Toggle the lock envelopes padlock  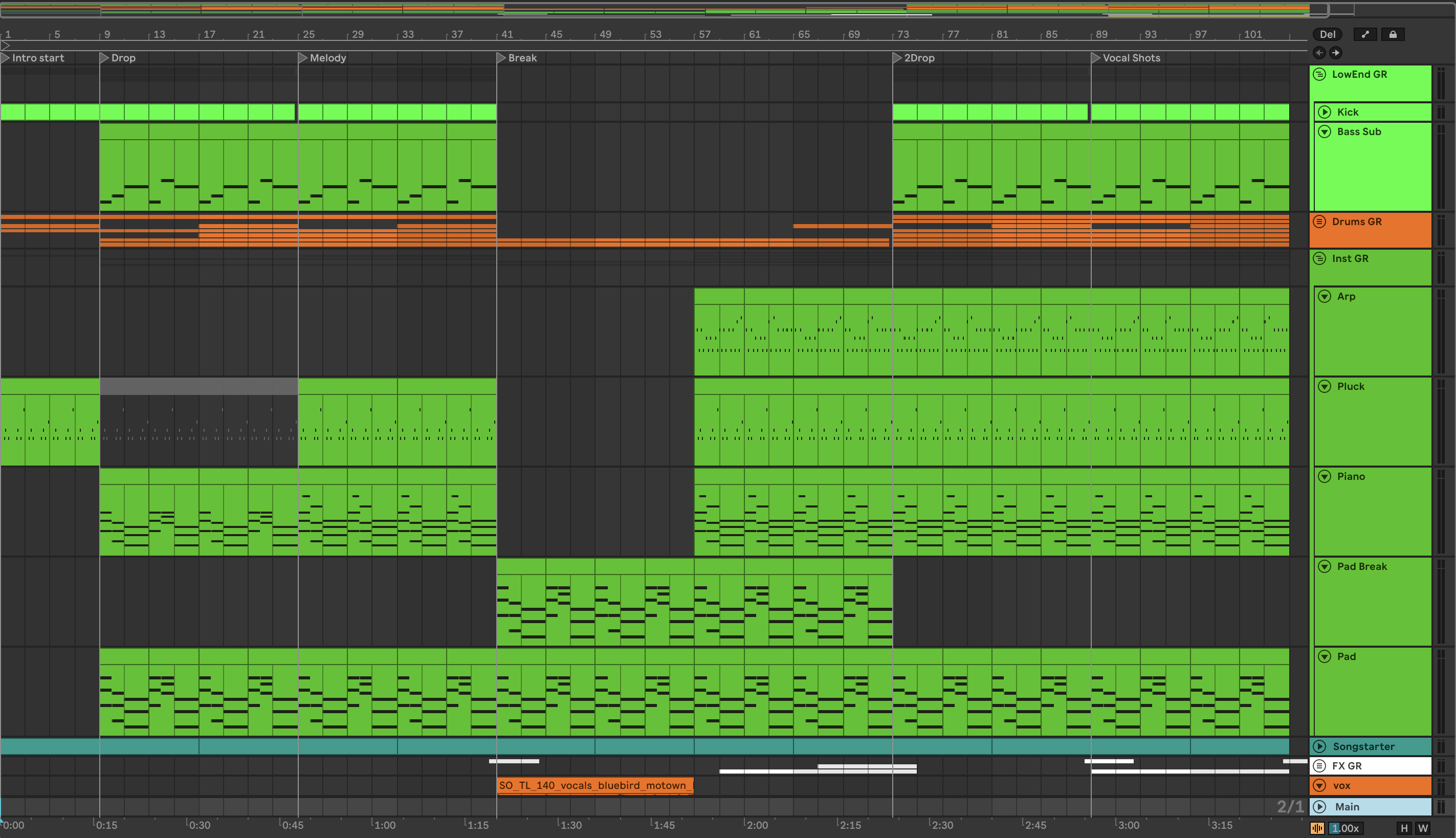click(1393, 35)
